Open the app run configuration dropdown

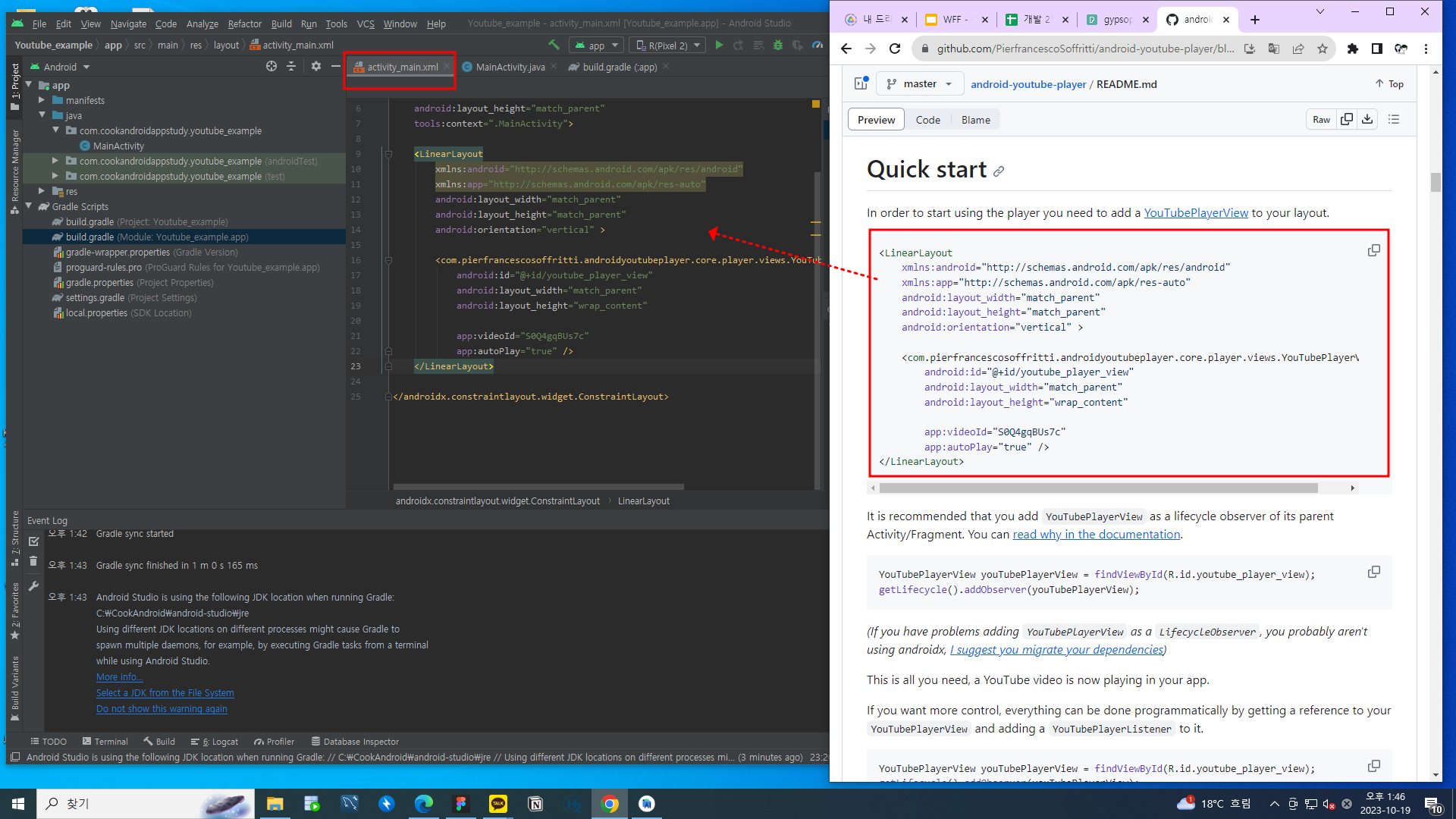coord(598,45)
